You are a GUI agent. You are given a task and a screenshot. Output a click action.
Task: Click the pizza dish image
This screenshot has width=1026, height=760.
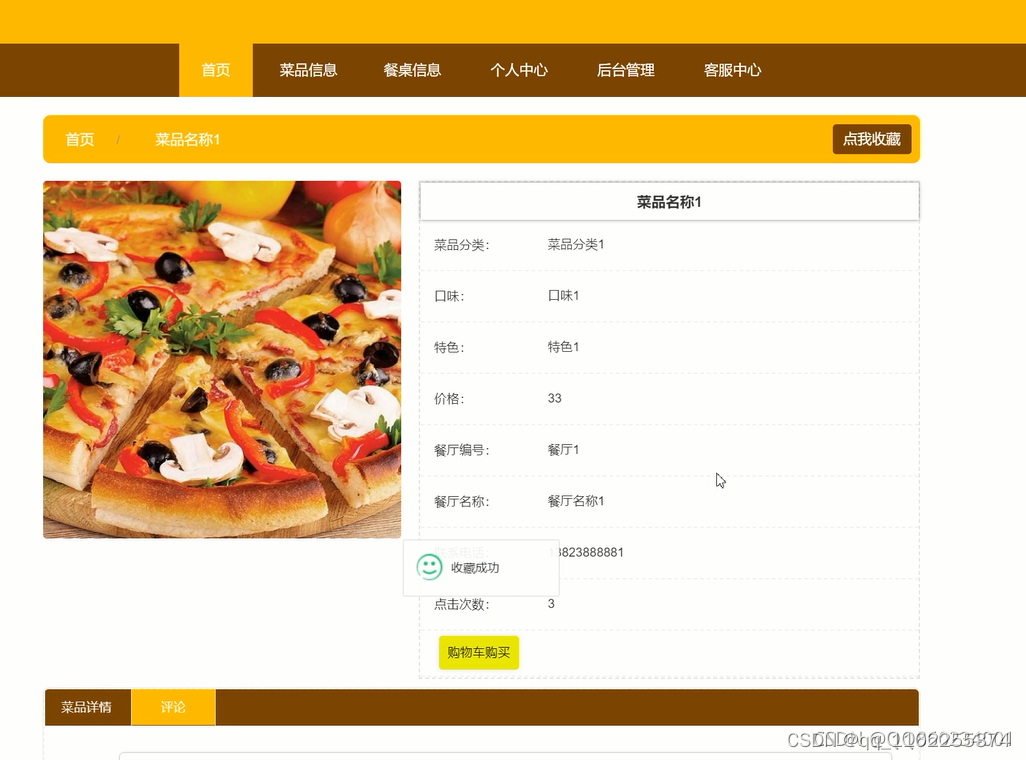(222, 359)
